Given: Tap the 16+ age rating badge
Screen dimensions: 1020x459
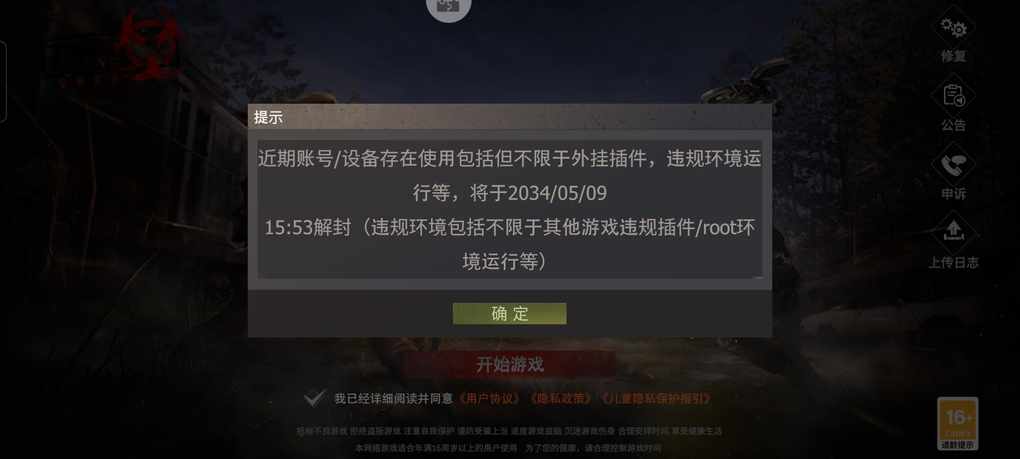Looking at the screenshot, I should coord(958,423).
